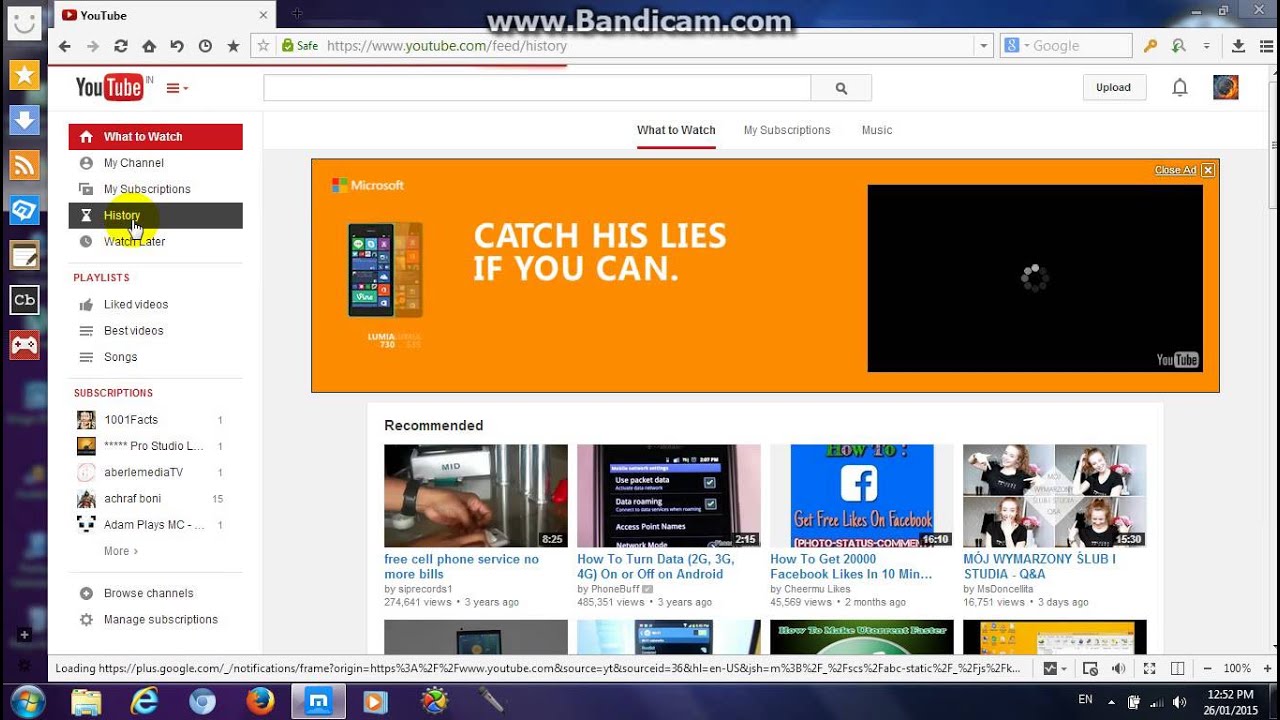The height and width of the screenshot is (720, 1280).
Task: Open Maxthon Downloads sidebar arrow icon
Action: pyautogui.click(x=24, y=120)
